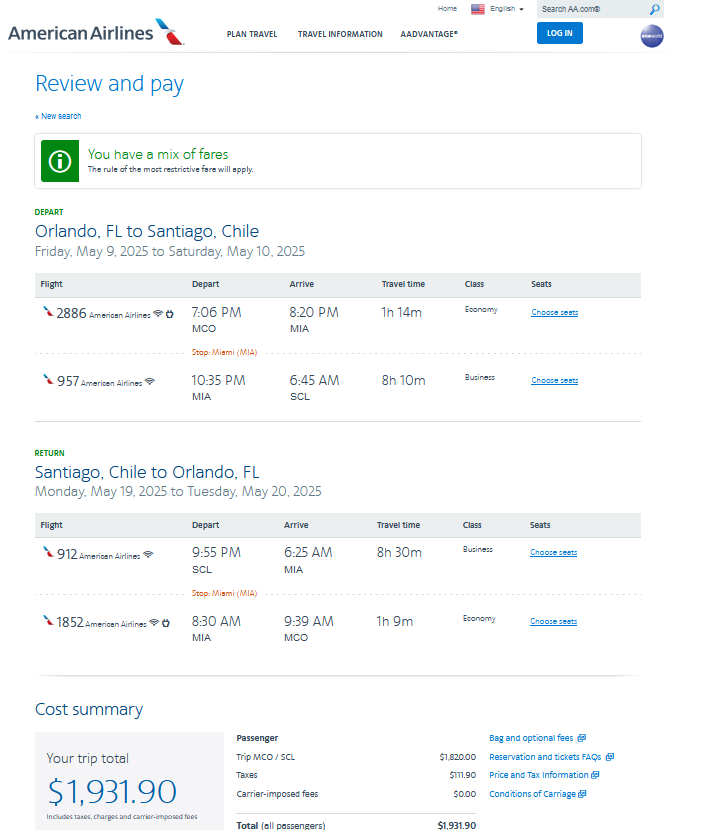Click the American Airlines logo
The width and height of the screenshot is (716, 830).
click(95, 32)
